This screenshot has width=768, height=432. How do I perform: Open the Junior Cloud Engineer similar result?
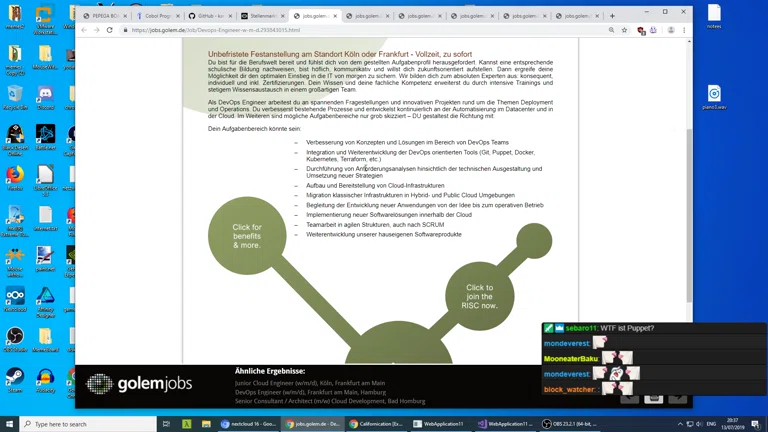coord(310,383)
